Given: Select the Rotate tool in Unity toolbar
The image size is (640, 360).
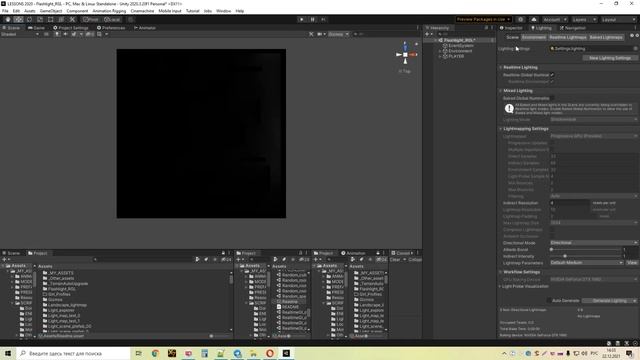Looking at the screenshot, I should pos(29,19).
